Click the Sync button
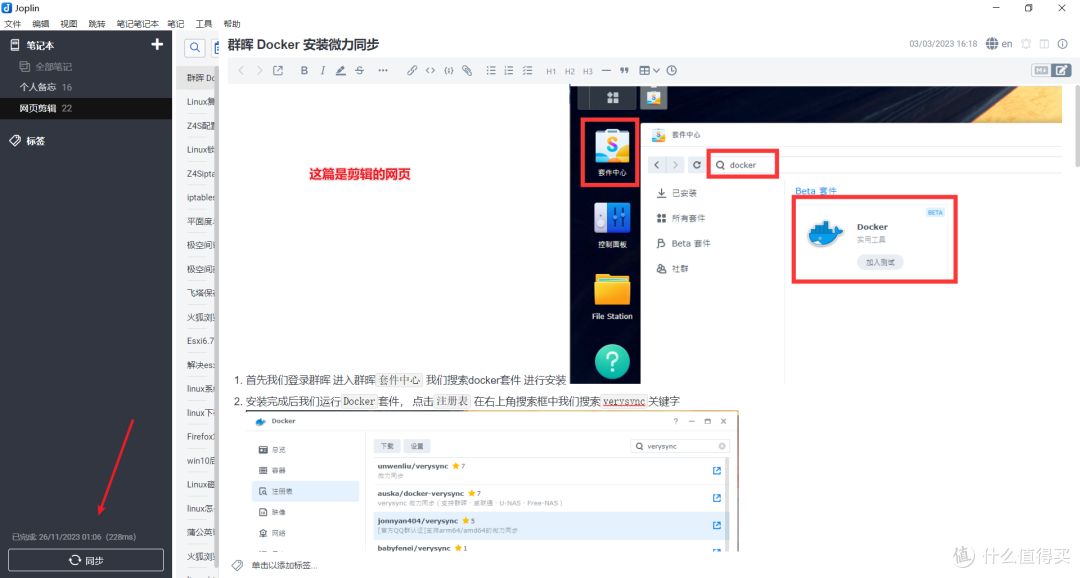Screen dimensions: 1080x578 tap(86, 560)
